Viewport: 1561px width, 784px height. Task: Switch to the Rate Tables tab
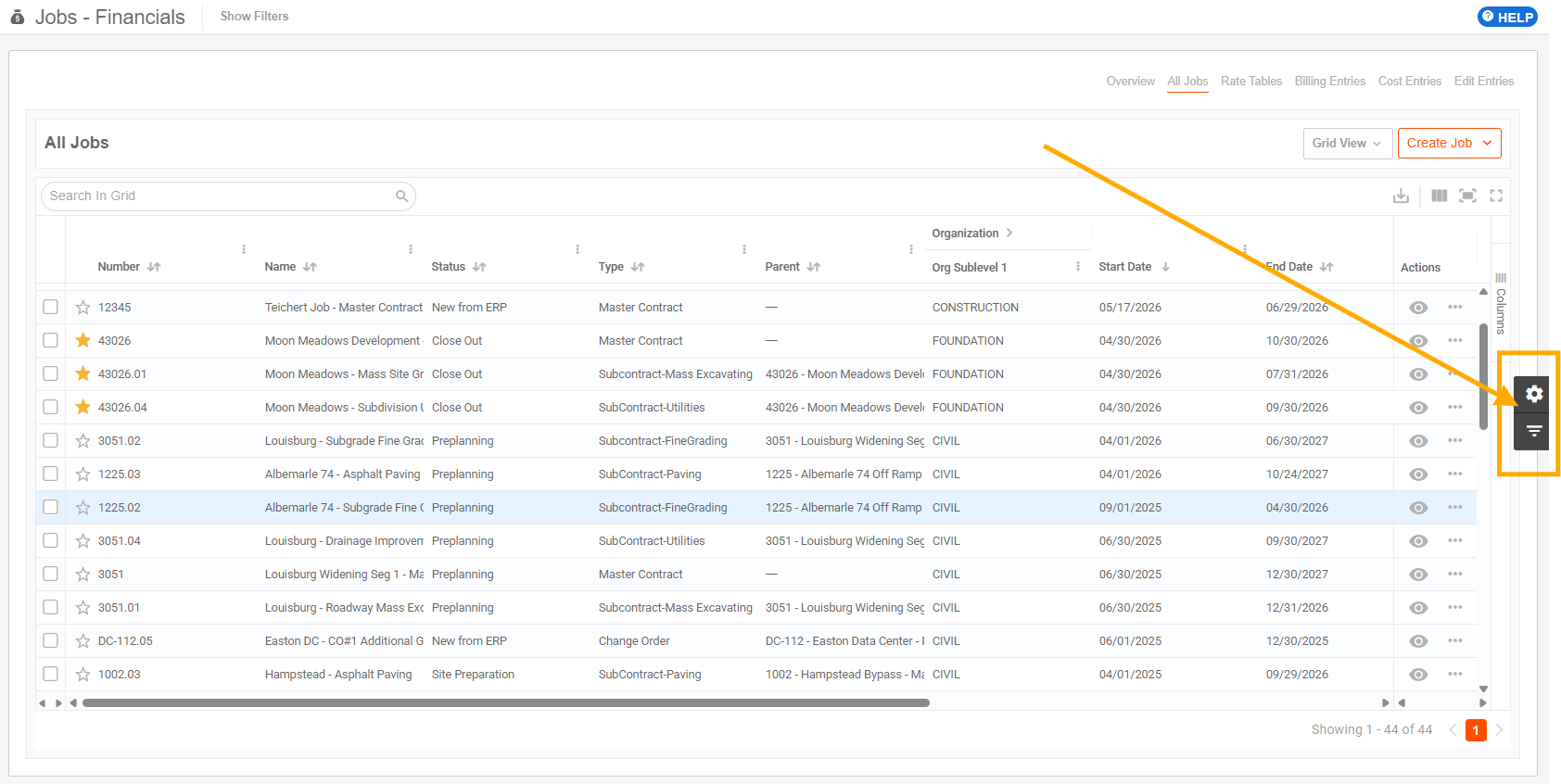tap(1251, 82)
